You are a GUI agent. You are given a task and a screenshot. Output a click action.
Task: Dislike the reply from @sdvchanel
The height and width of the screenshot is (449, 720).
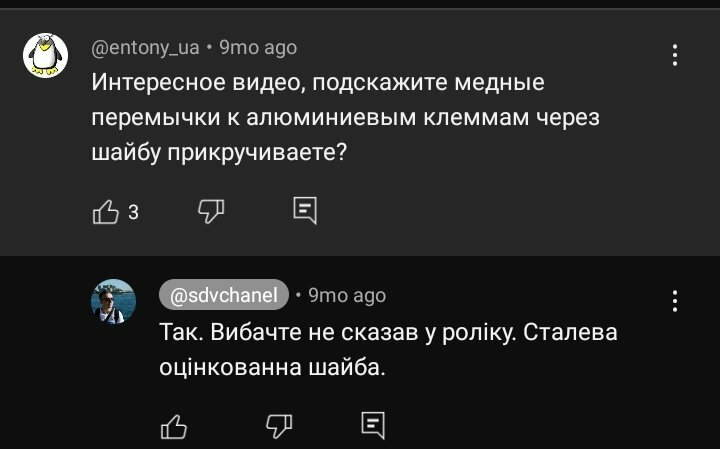(278, 426)
